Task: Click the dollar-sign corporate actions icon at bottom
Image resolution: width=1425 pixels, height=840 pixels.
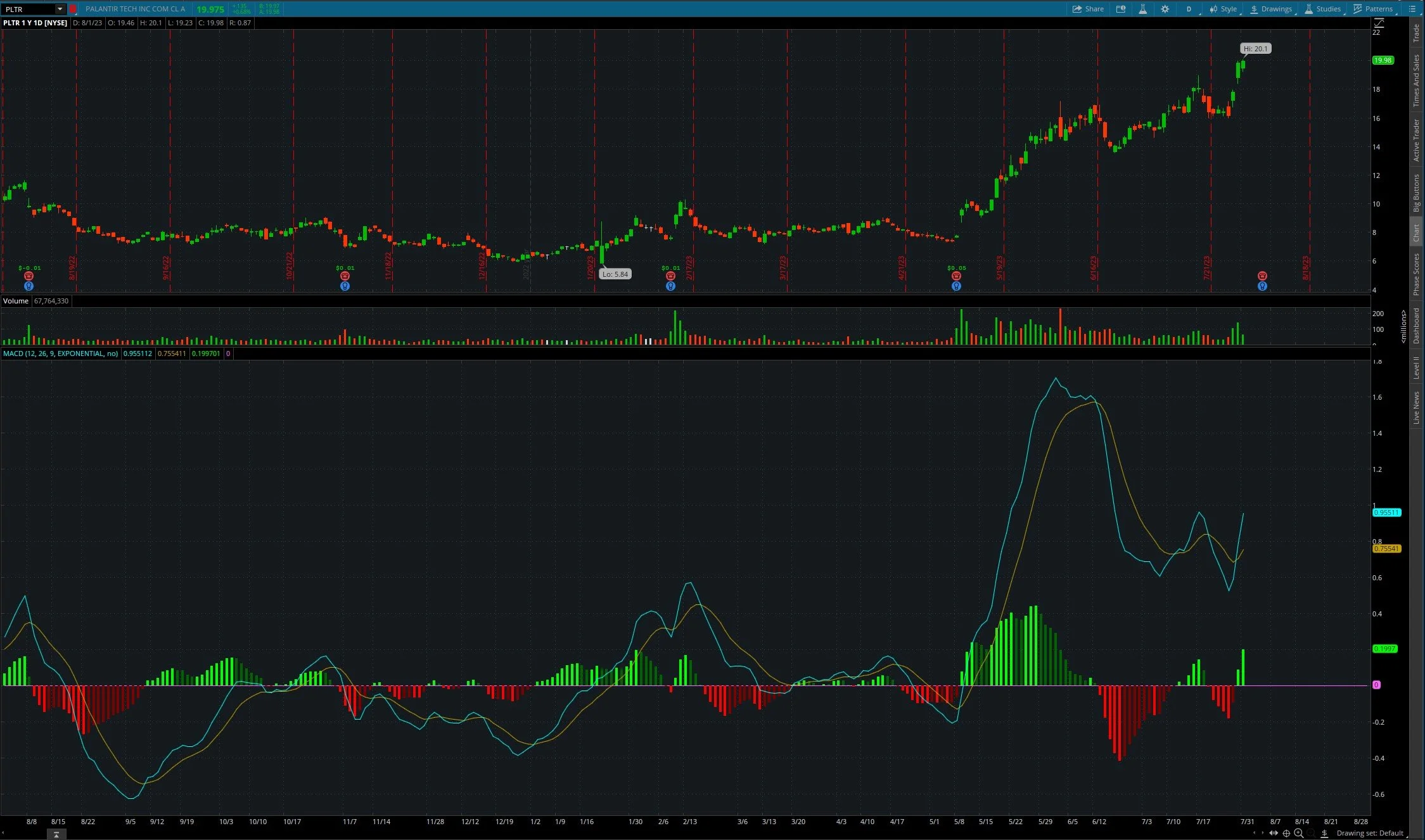Action: click(1324, 834)
